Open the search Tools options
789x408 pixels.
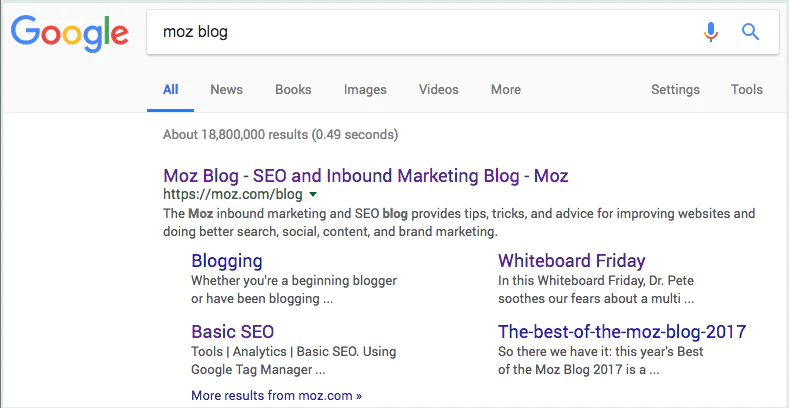pos(747,90)
